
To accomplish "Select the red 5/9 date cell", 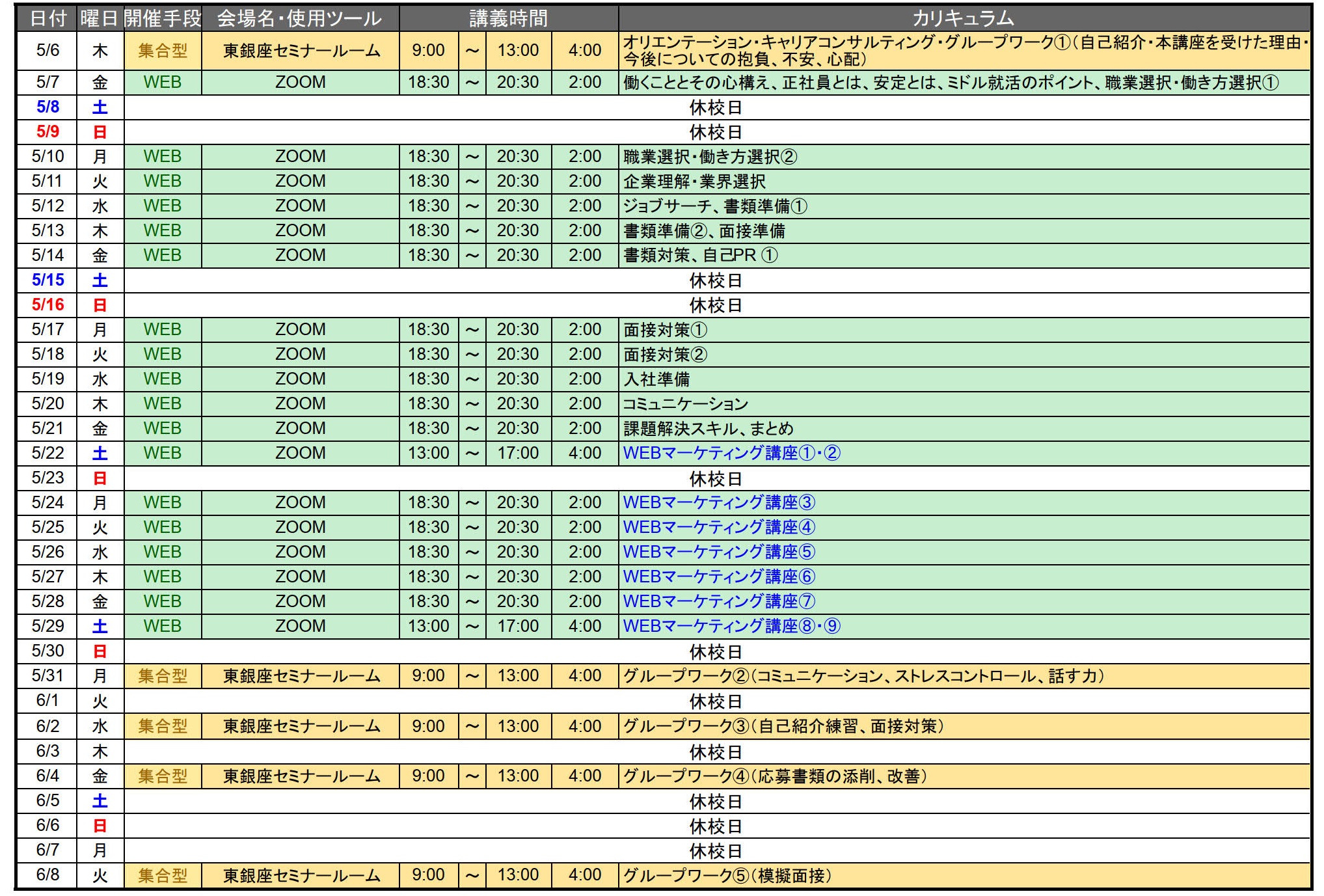I will (47, 132).
